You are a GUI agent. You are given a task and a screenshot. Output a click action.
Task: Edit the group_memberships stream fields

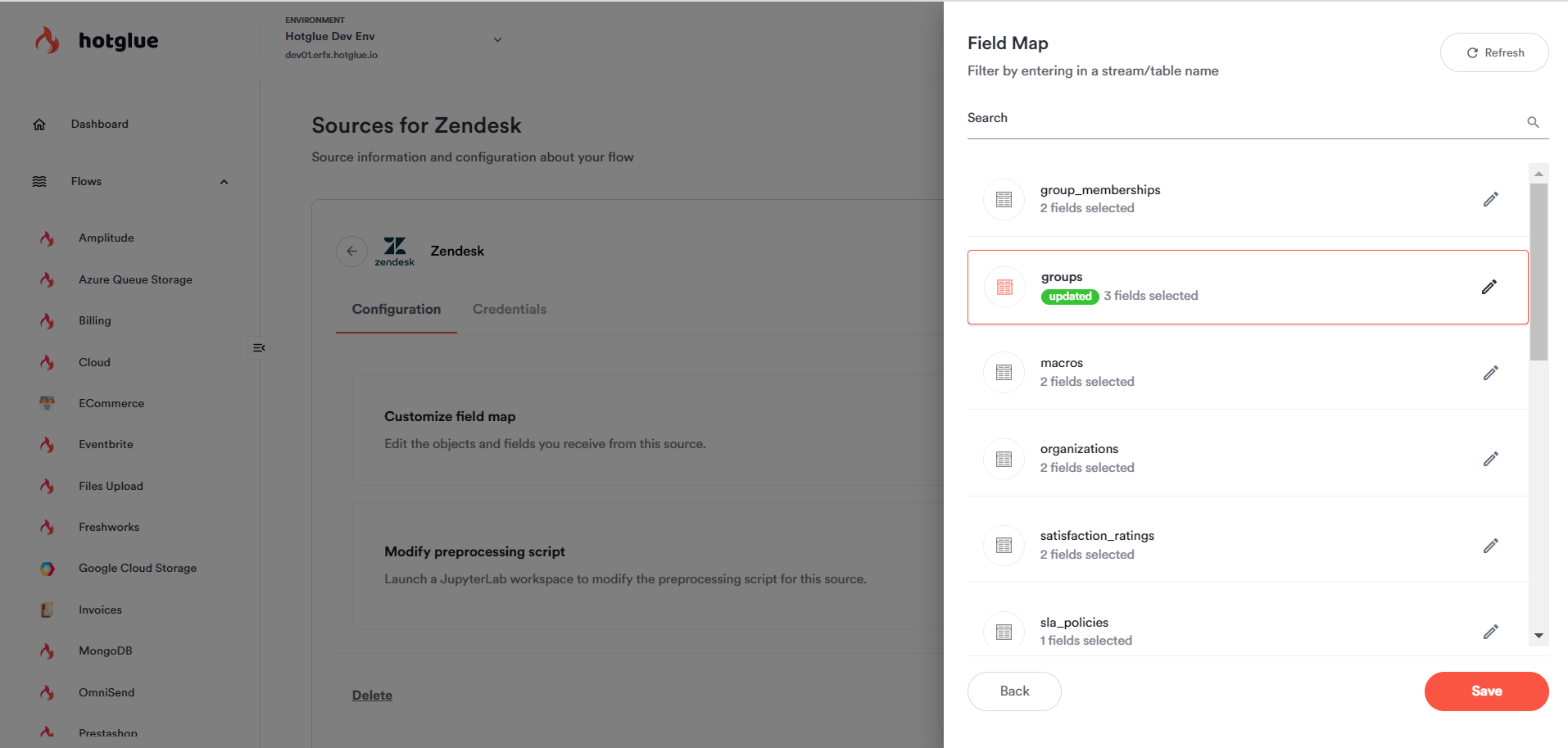[x=1490, y=199]
